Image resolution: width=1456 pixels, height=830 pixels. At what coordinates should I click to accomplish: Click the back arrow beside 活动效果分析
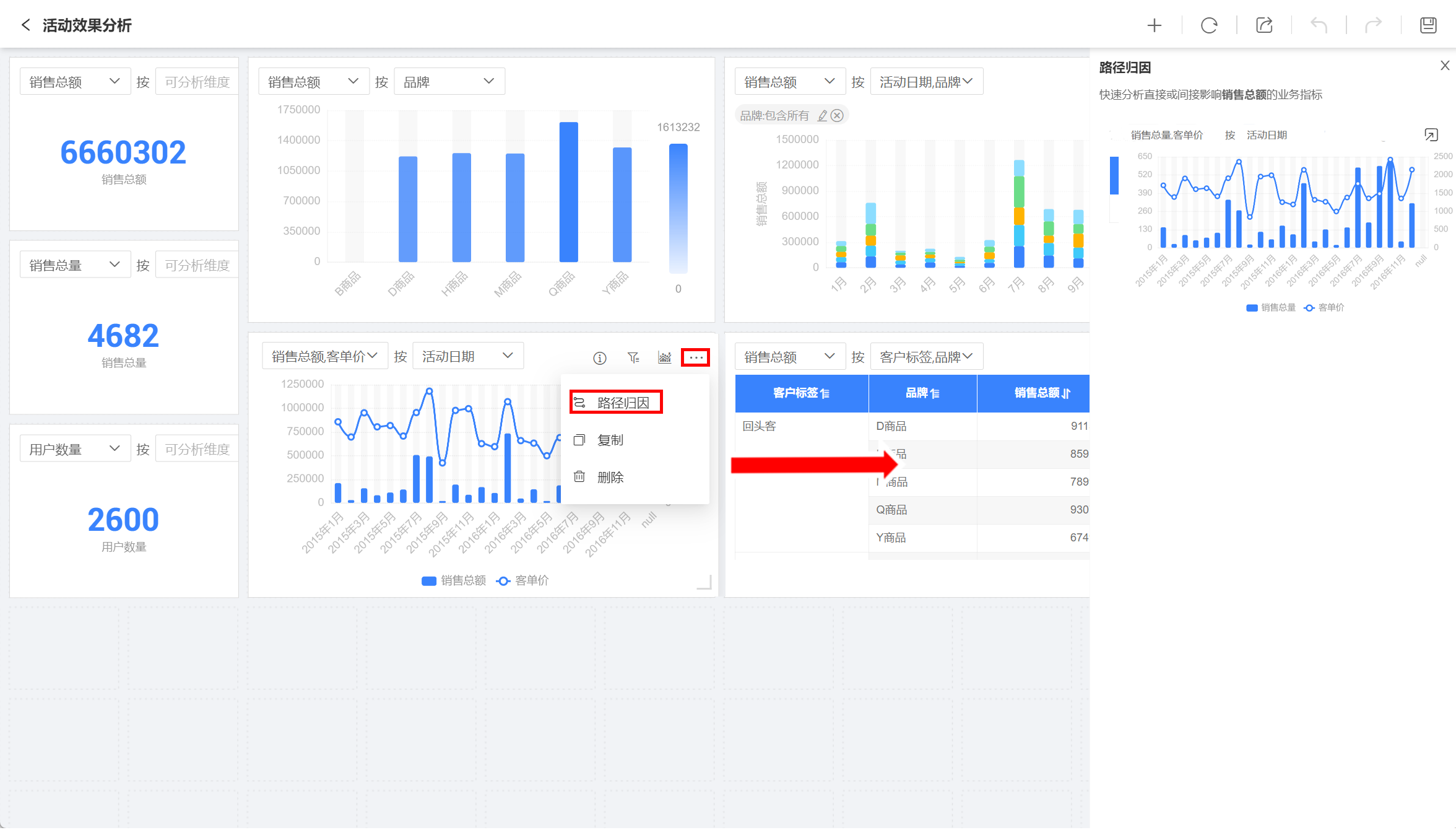25,25
